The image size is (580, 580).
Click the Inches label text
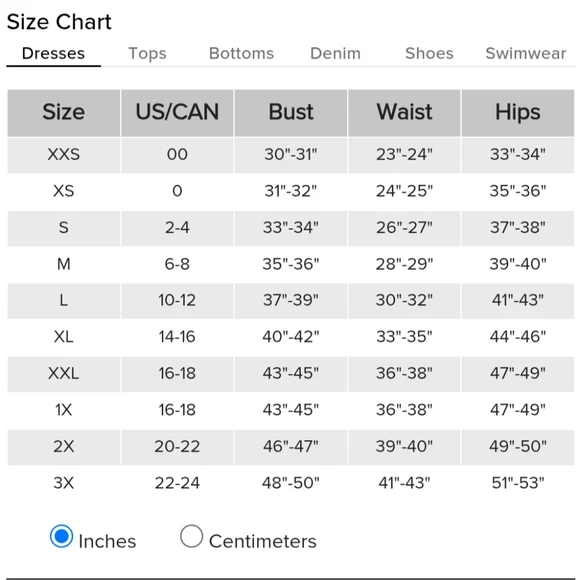[x=107, y=542]
